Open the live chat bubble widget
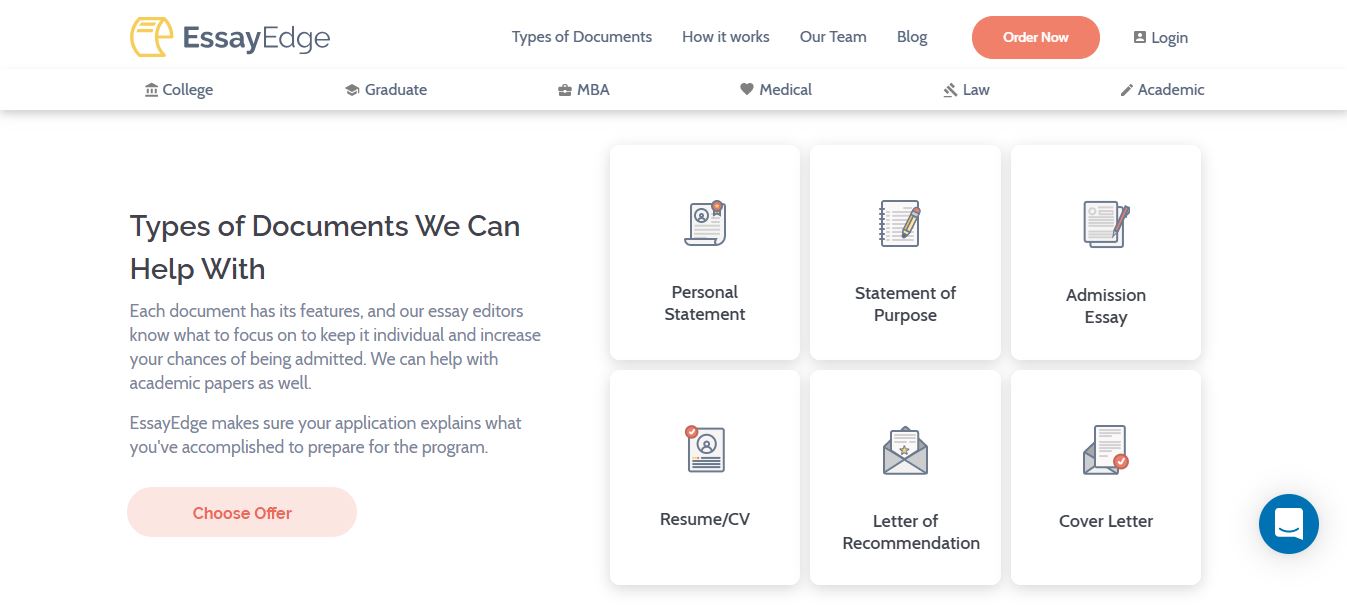The image size is (1347, 612). click(1289, 524)
